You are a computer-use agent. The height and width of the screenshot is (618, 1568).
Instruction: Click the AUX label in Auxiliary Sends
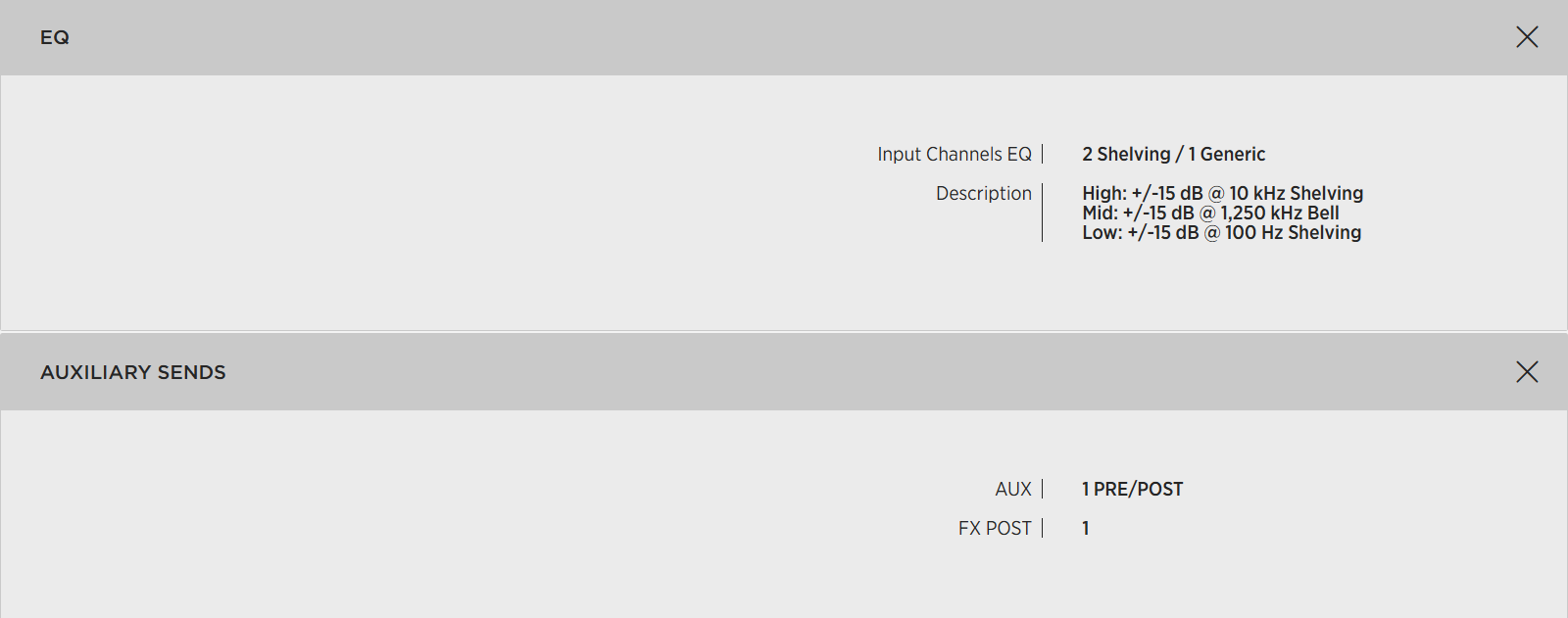[x=1013, y=490]
